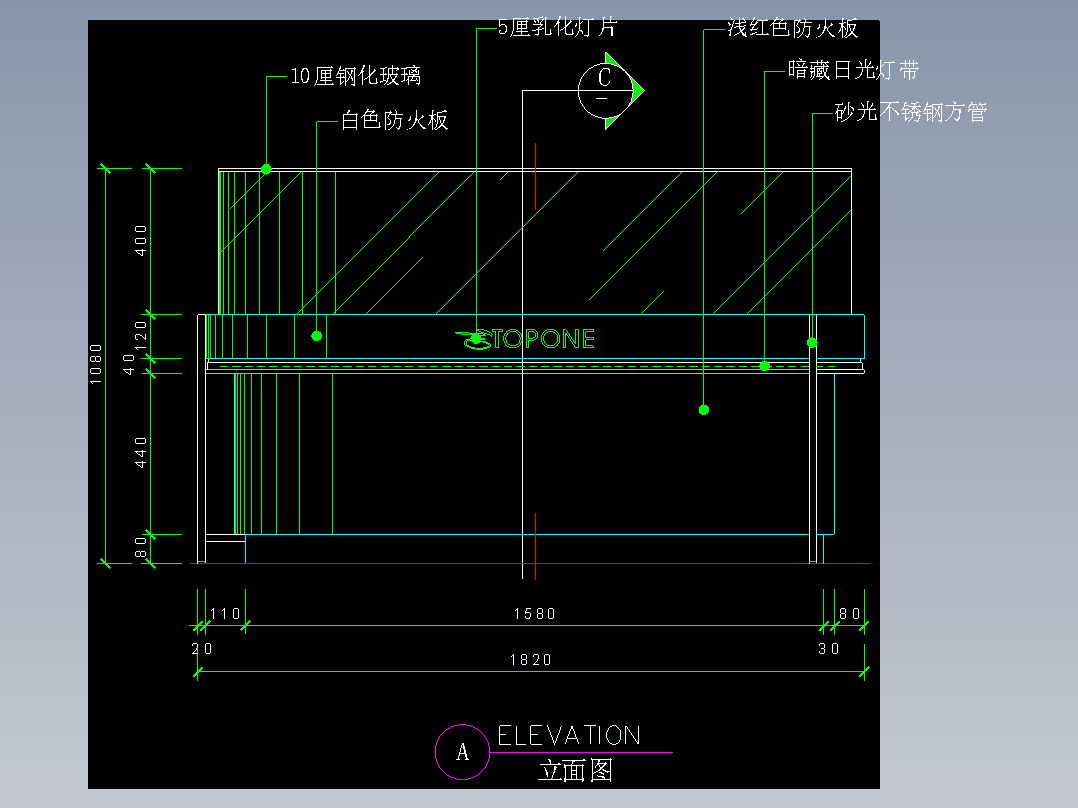Click the 砂光不锈钢方管 annotation label
The width and height of the screenshot is (1078, 808).
pyautogui.click(x=911, y=112)
